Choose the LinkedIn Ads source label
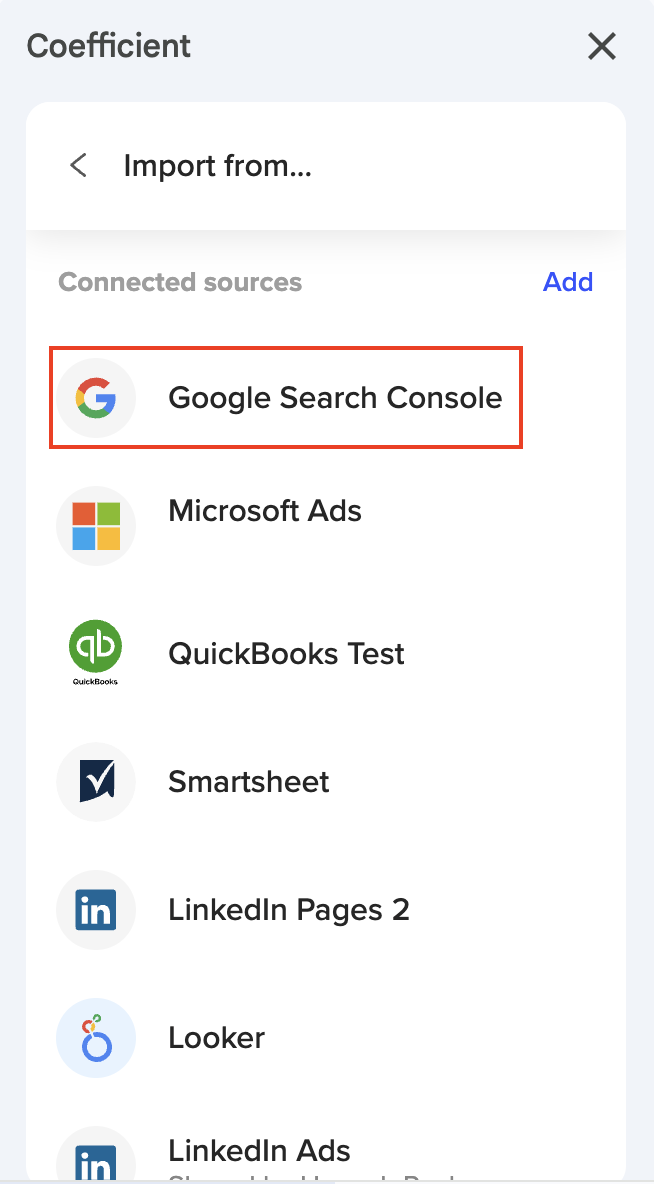Image resolution: width=654 pixels, height=1184 pixels. pos(259,1150)
